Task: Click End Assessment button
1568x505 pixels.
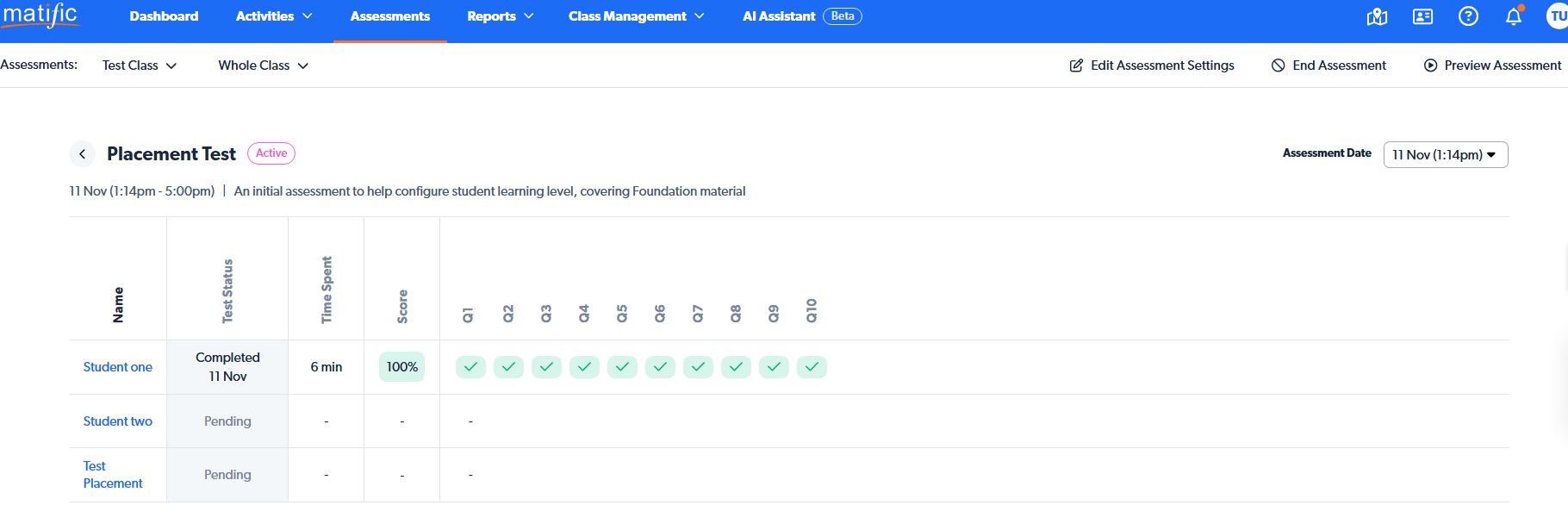Action: pos(1329,65)
